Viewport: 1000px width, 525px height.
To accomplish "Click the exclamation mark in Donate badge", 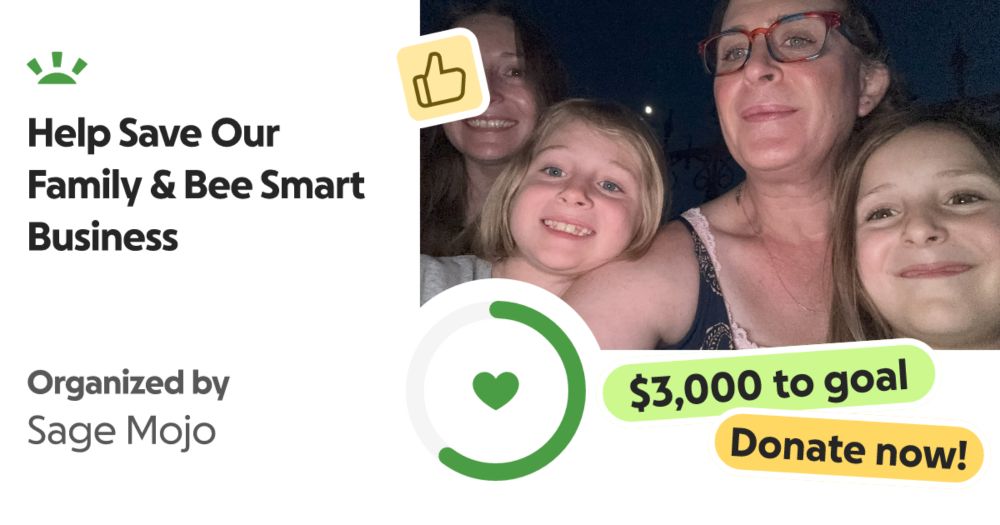I will click(x=961, y=456).
